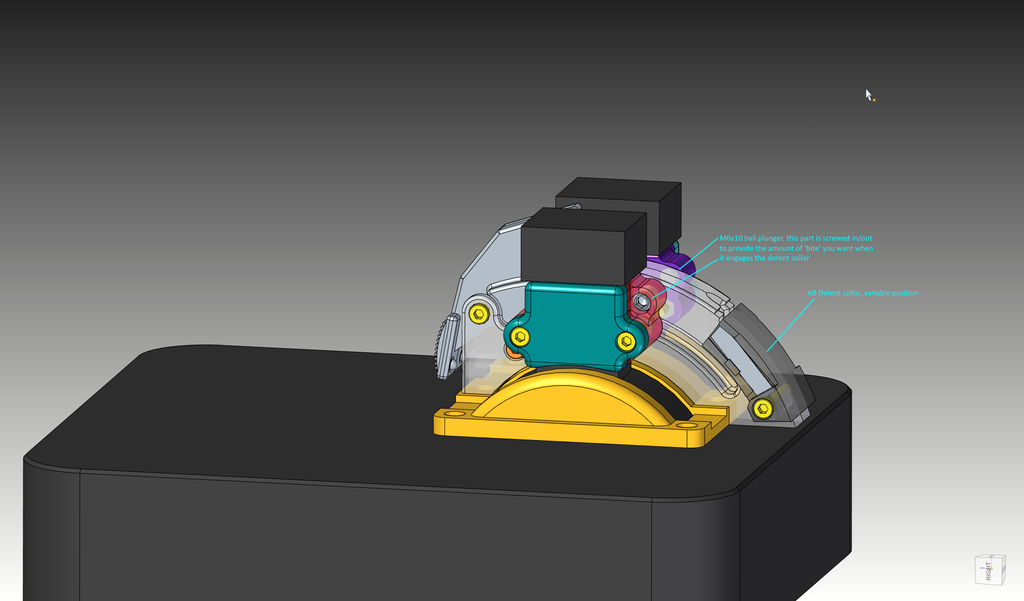This screenshot has height=601, width=1024.
Task: Select the right yellow bolt on teal clamp
Action: [x=626, y=341]
